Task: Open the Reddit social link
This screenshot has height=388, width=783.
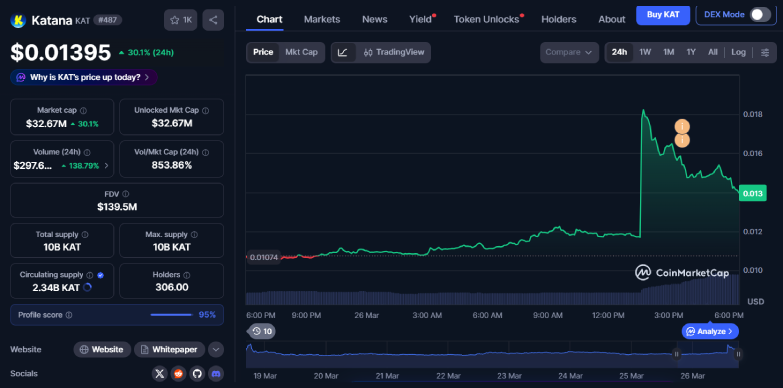Action: [178, 373]
